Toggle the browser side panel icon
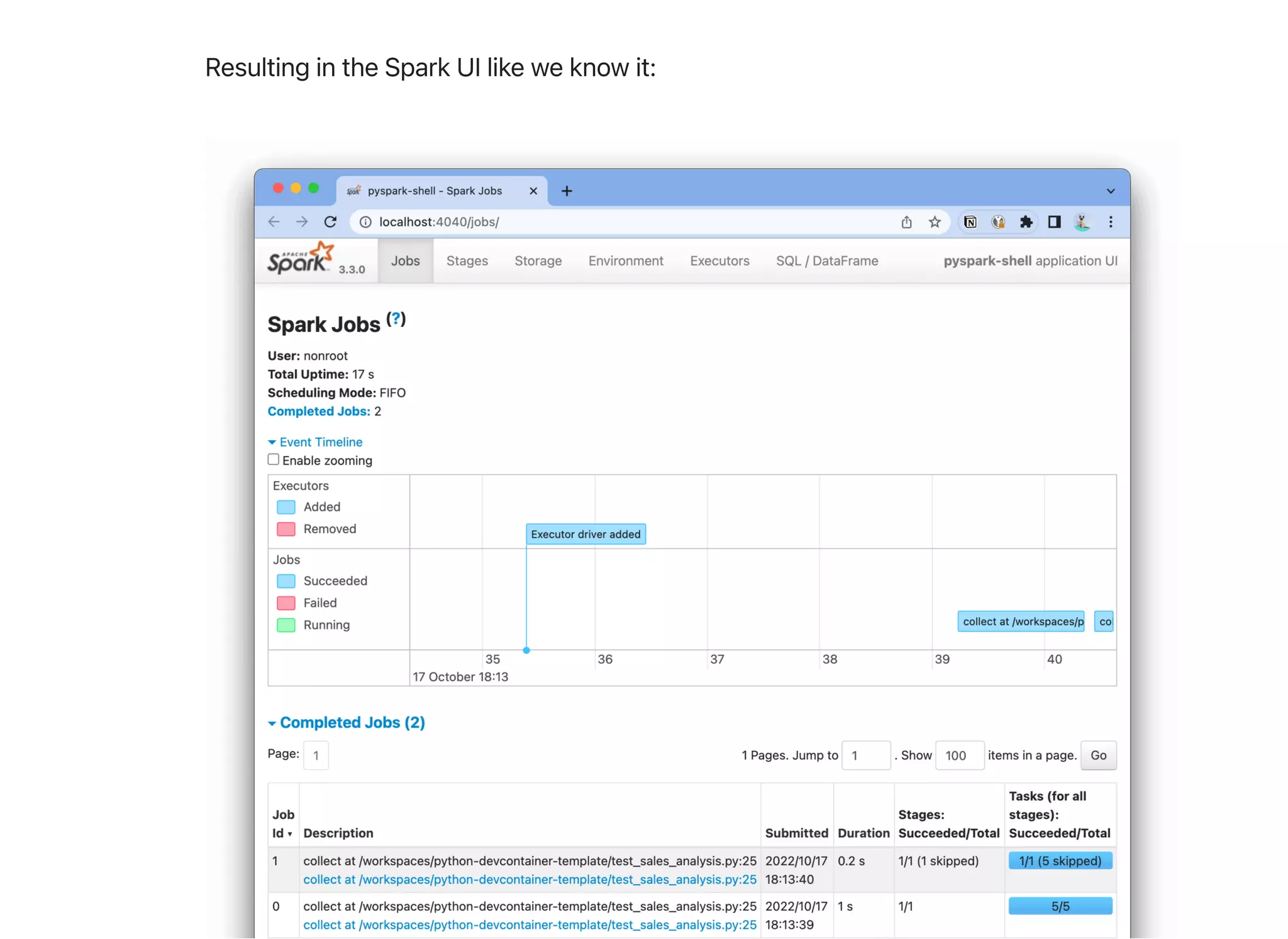 coord(1054,222)
